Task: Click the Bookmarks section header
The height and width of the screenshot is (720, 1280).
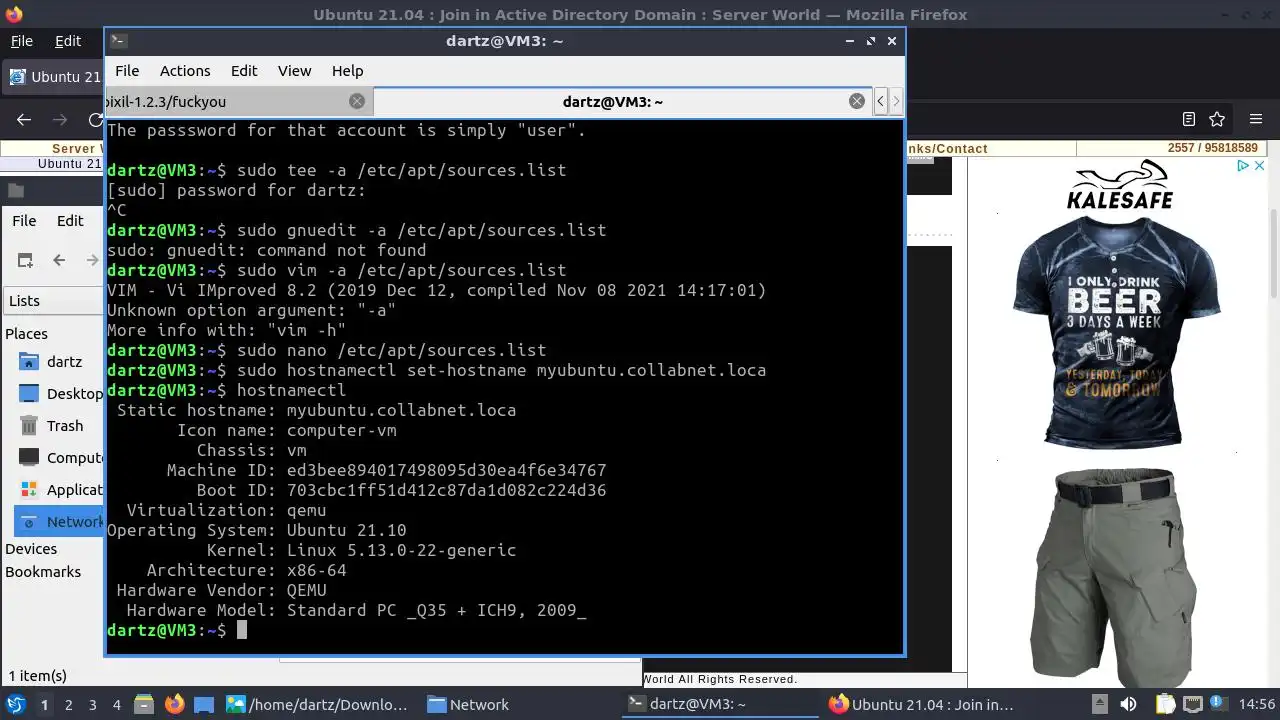Action: click(x=43, y=572)
